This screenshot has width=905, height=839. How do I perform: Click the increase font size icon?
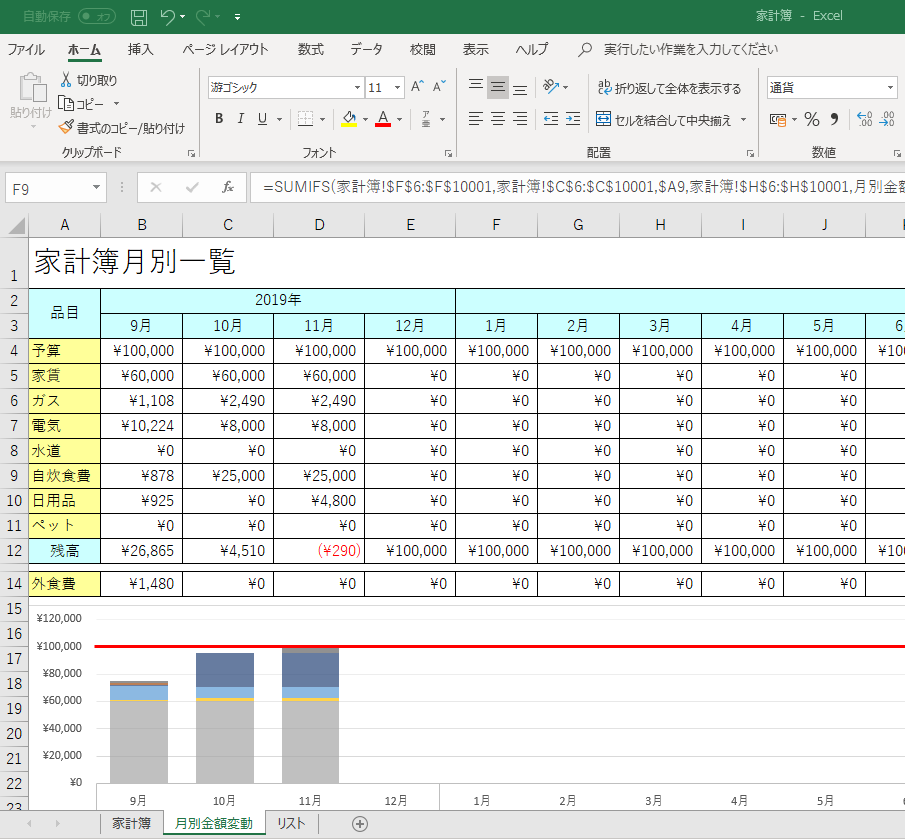[x=417, y=87]
